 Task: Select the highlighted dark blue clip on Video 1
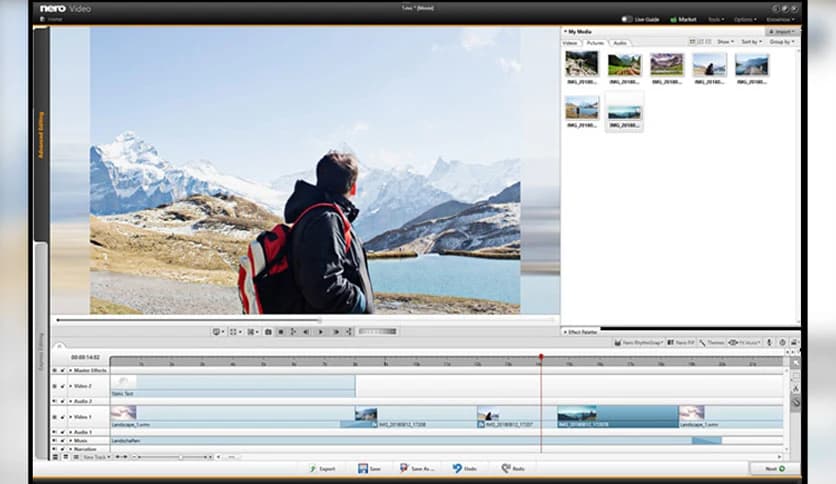[618, 417]
